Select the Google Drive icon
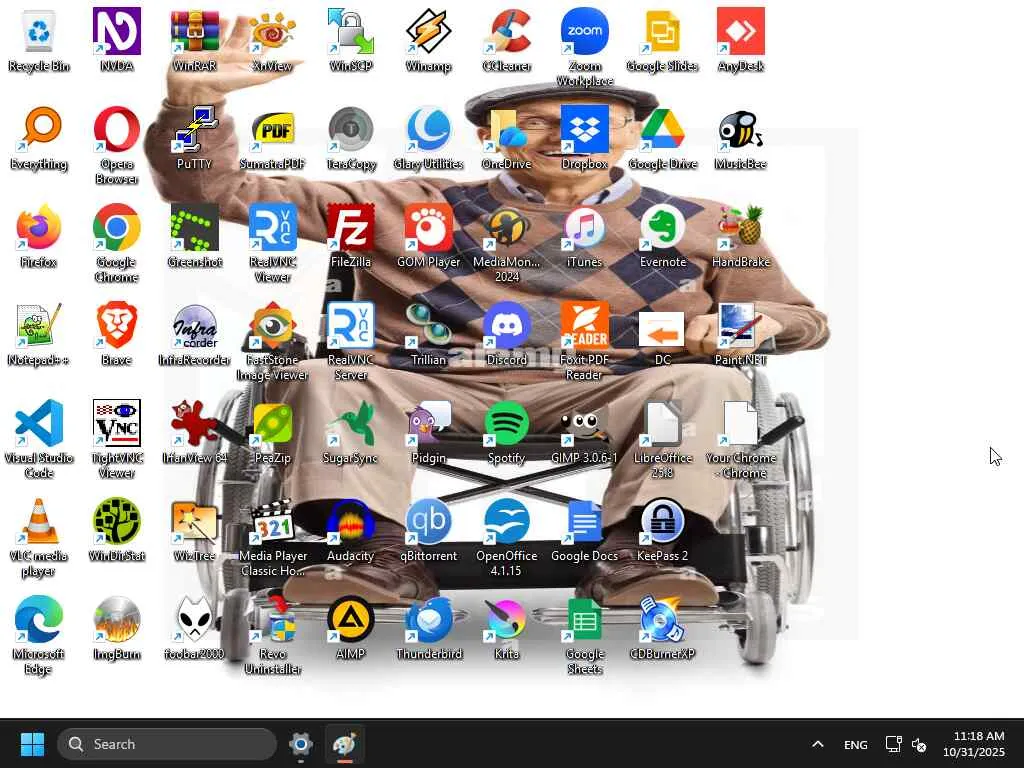 point(662,138)
